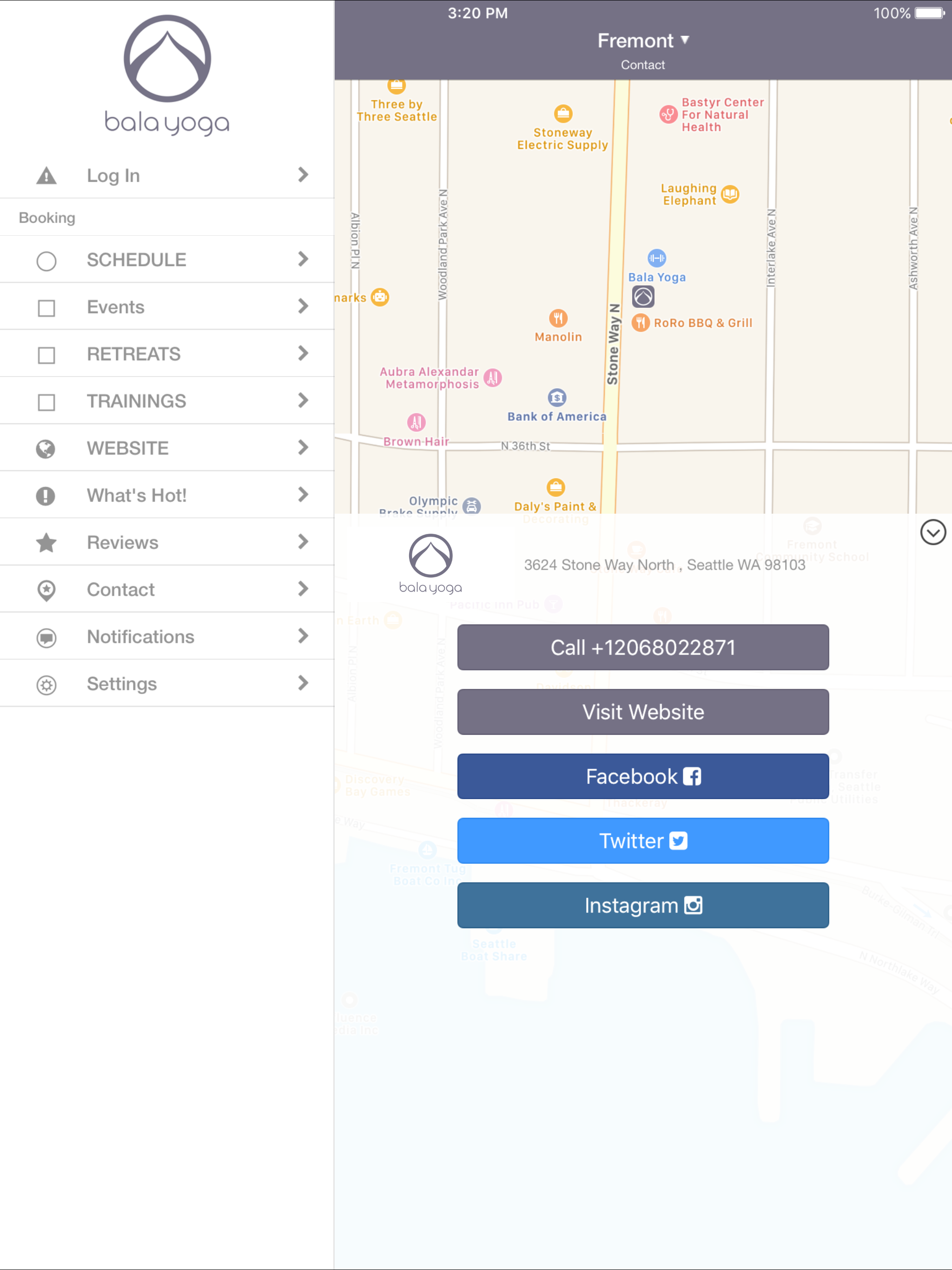
Task: Open the RETREATS menu item
Action: point(167,354)
